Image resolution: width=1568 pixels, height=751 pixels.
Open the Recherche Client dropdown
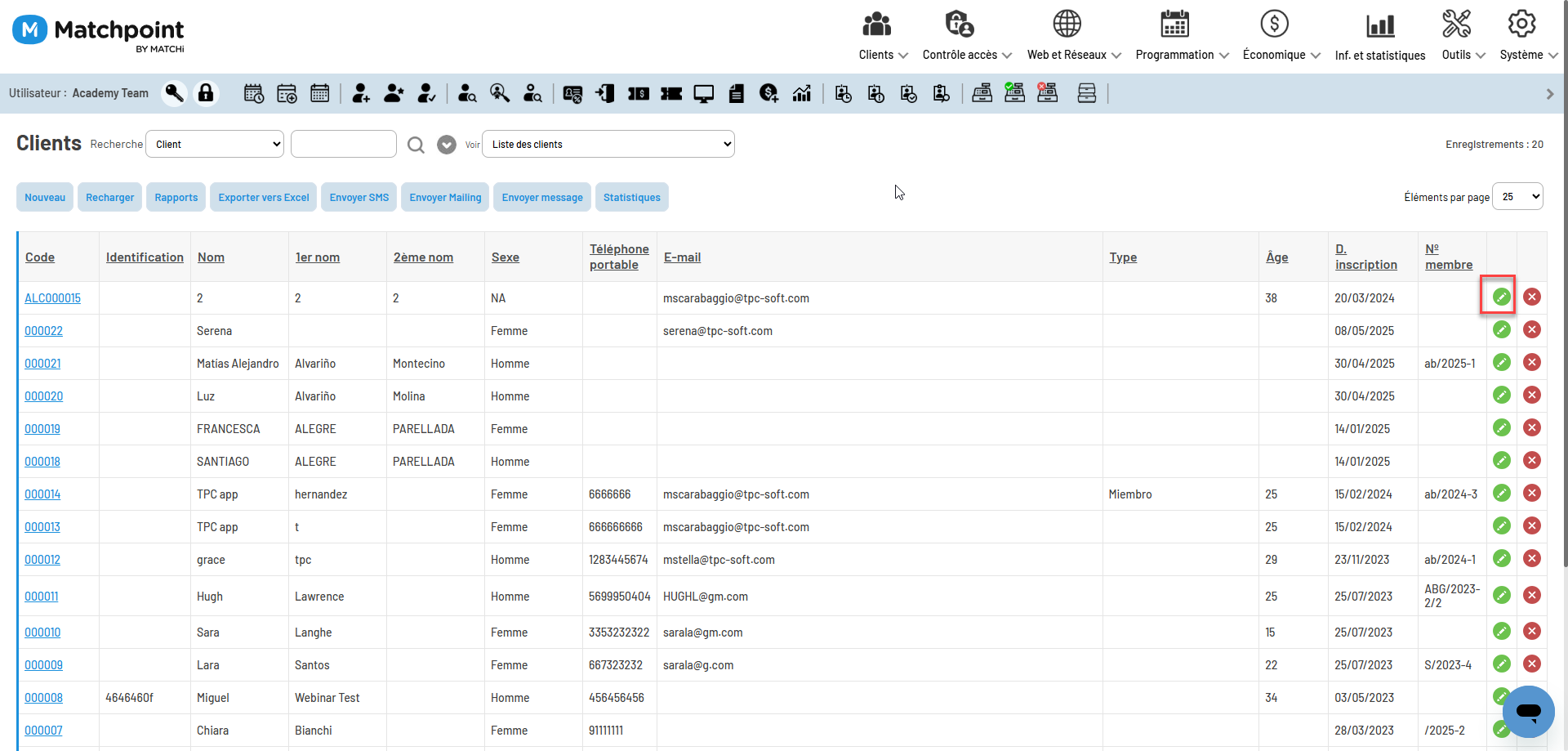[x=215, y=144]
